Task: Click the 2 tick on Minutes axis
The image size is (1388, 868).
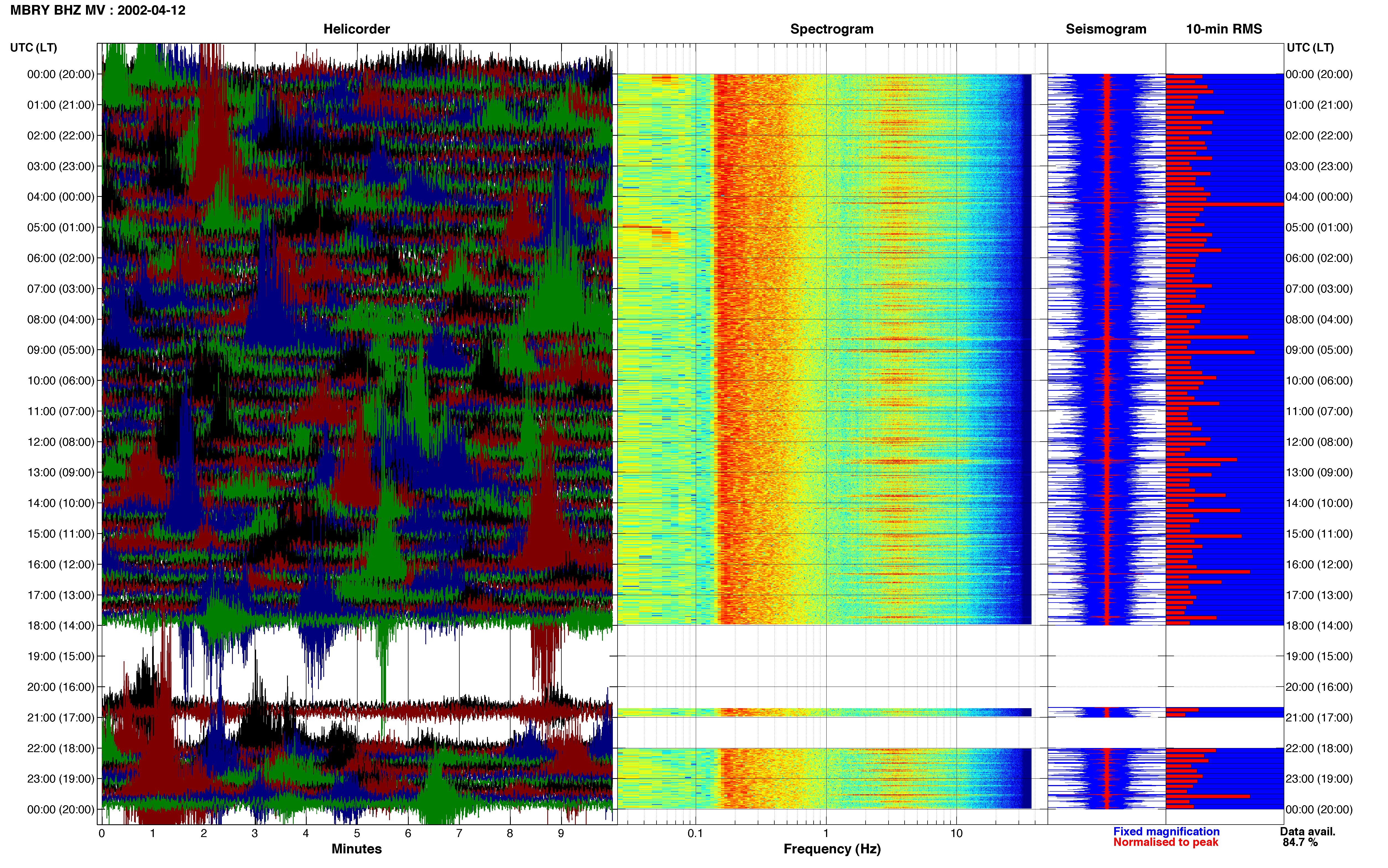Action: [x=204, y=833]
